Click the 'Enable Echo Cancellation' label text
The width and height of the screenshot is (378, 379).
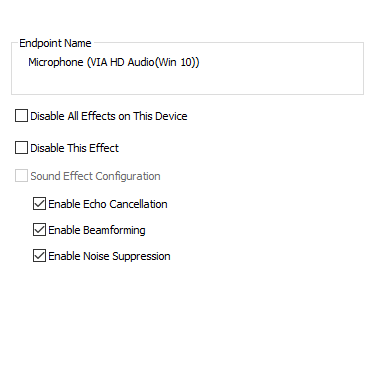108,204
